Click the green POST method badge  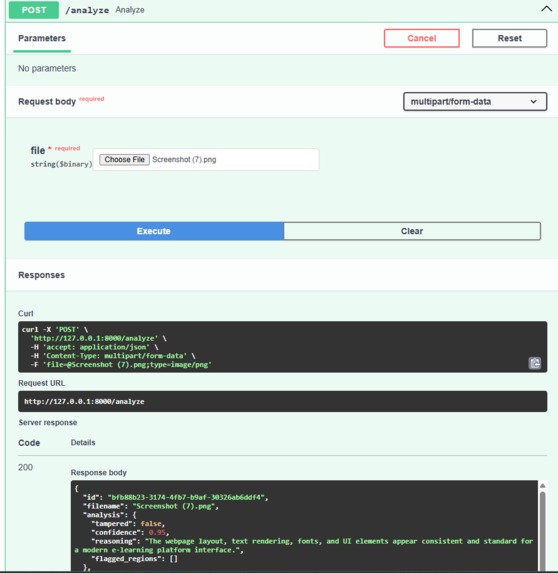point(34,10)
